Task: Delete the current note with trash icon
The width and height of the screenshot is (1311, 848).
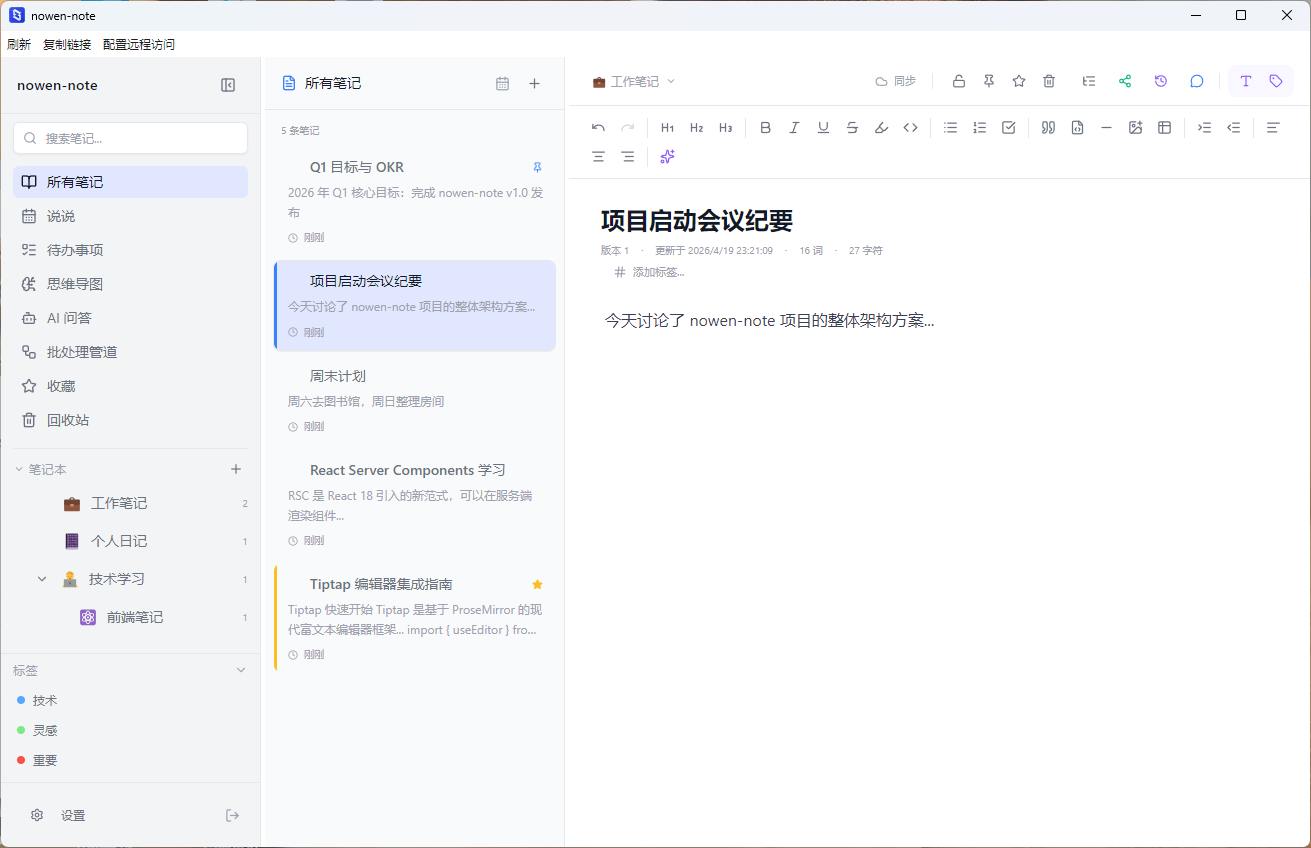Action: 1049,81
